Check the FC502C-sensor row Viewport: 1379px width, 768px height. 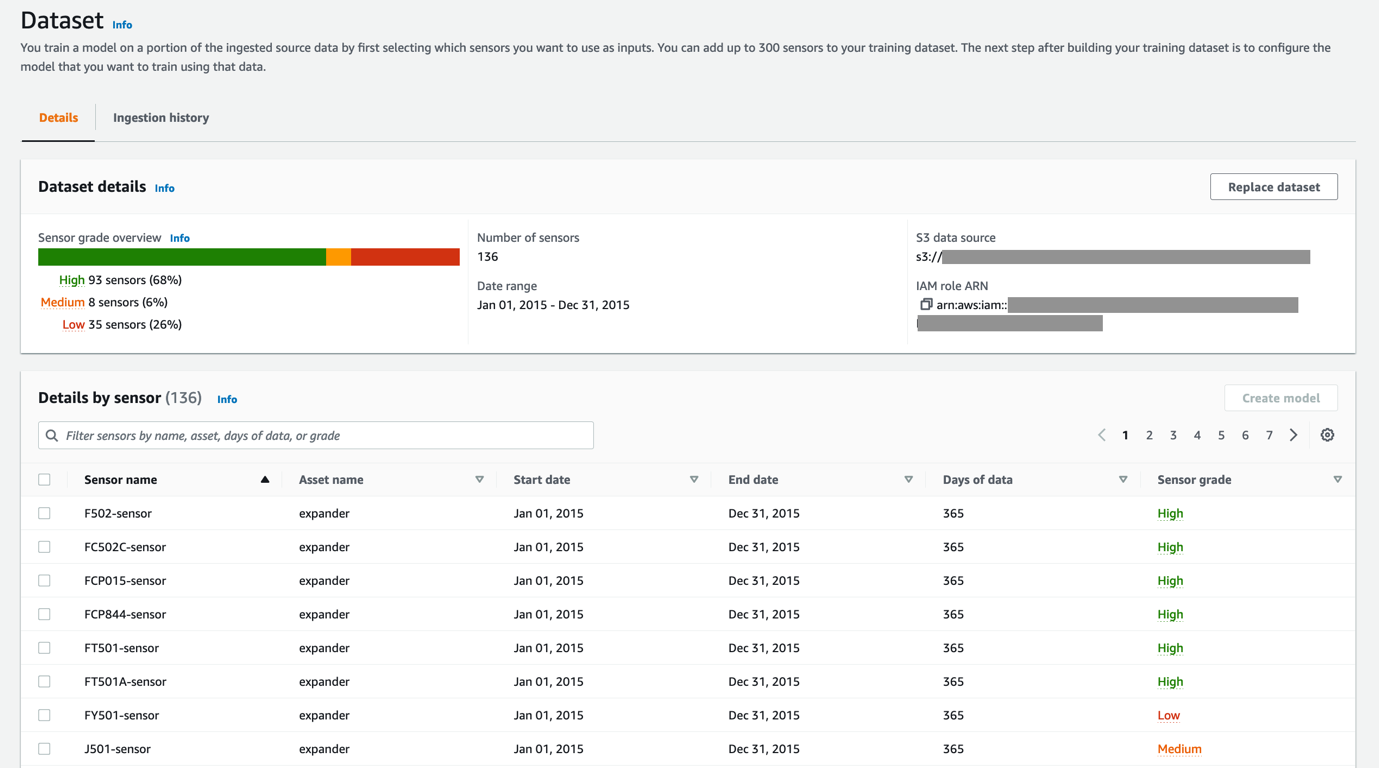44,547
